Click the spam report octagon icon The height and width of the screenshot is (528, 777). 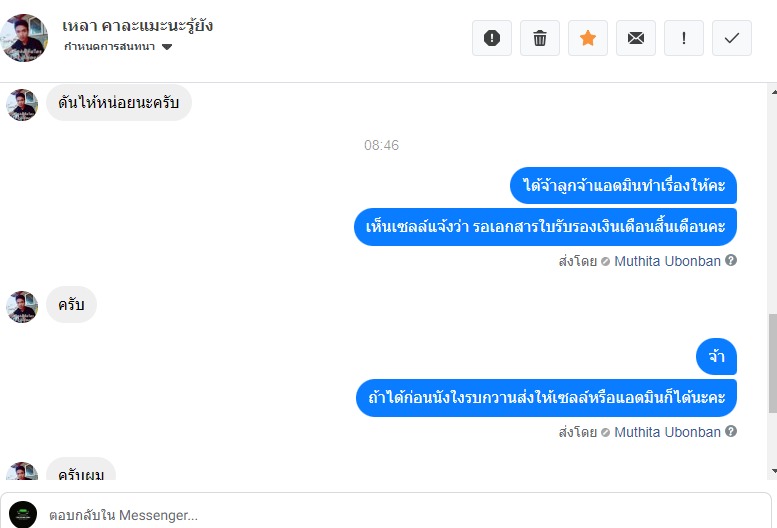[492, 38]
